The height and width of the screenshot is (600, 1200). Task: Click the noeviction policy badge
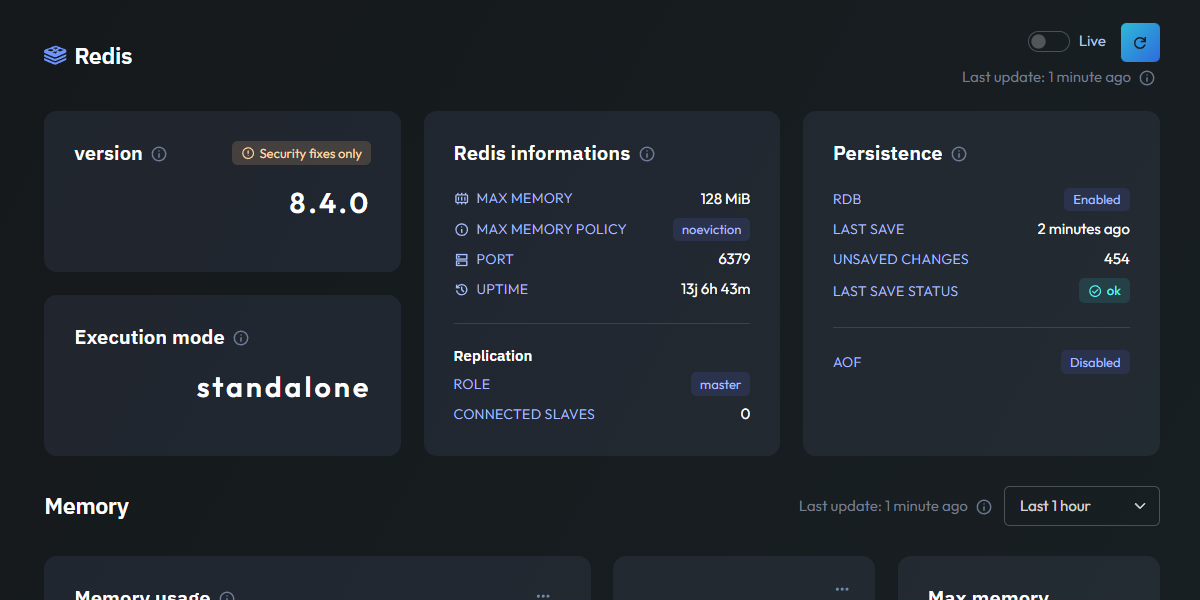click(x=711, y=229)
